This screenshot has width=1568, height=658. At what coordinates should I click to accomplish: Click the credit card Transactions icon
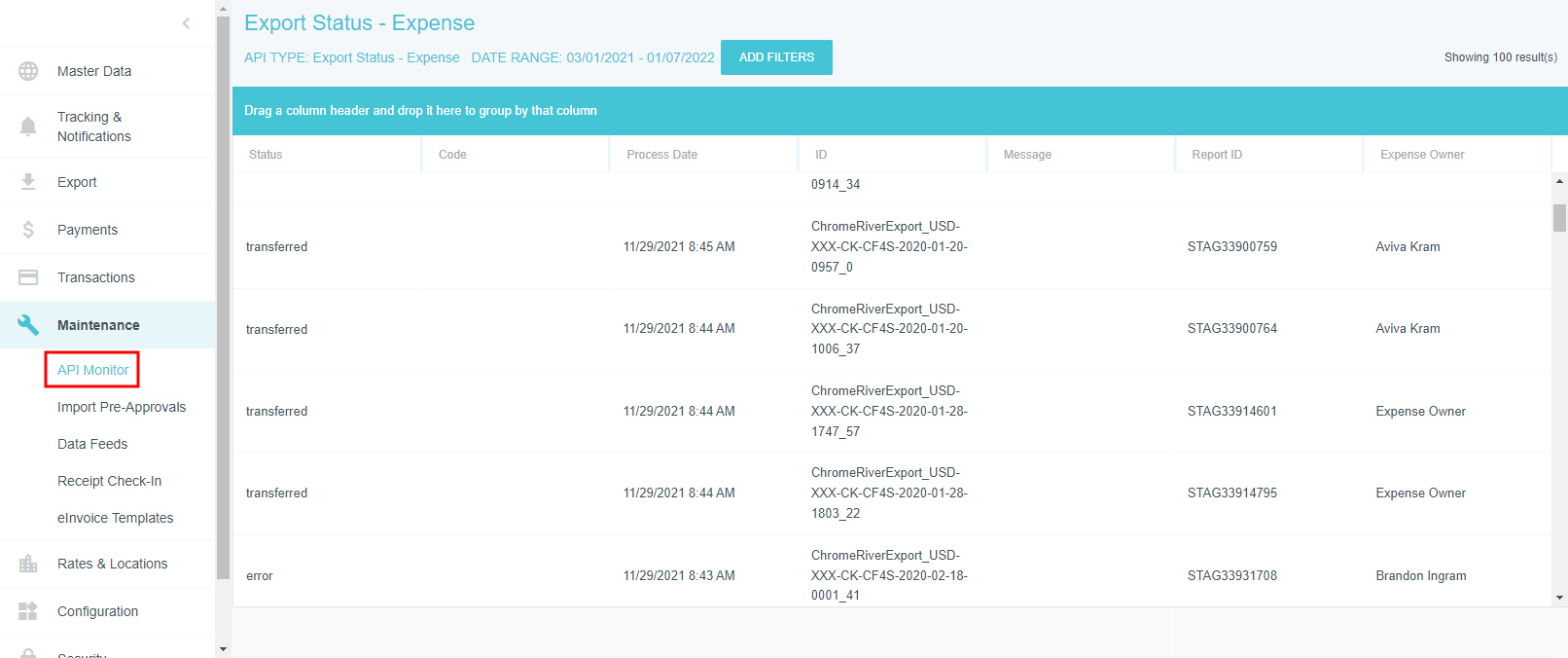coord(28,277)
